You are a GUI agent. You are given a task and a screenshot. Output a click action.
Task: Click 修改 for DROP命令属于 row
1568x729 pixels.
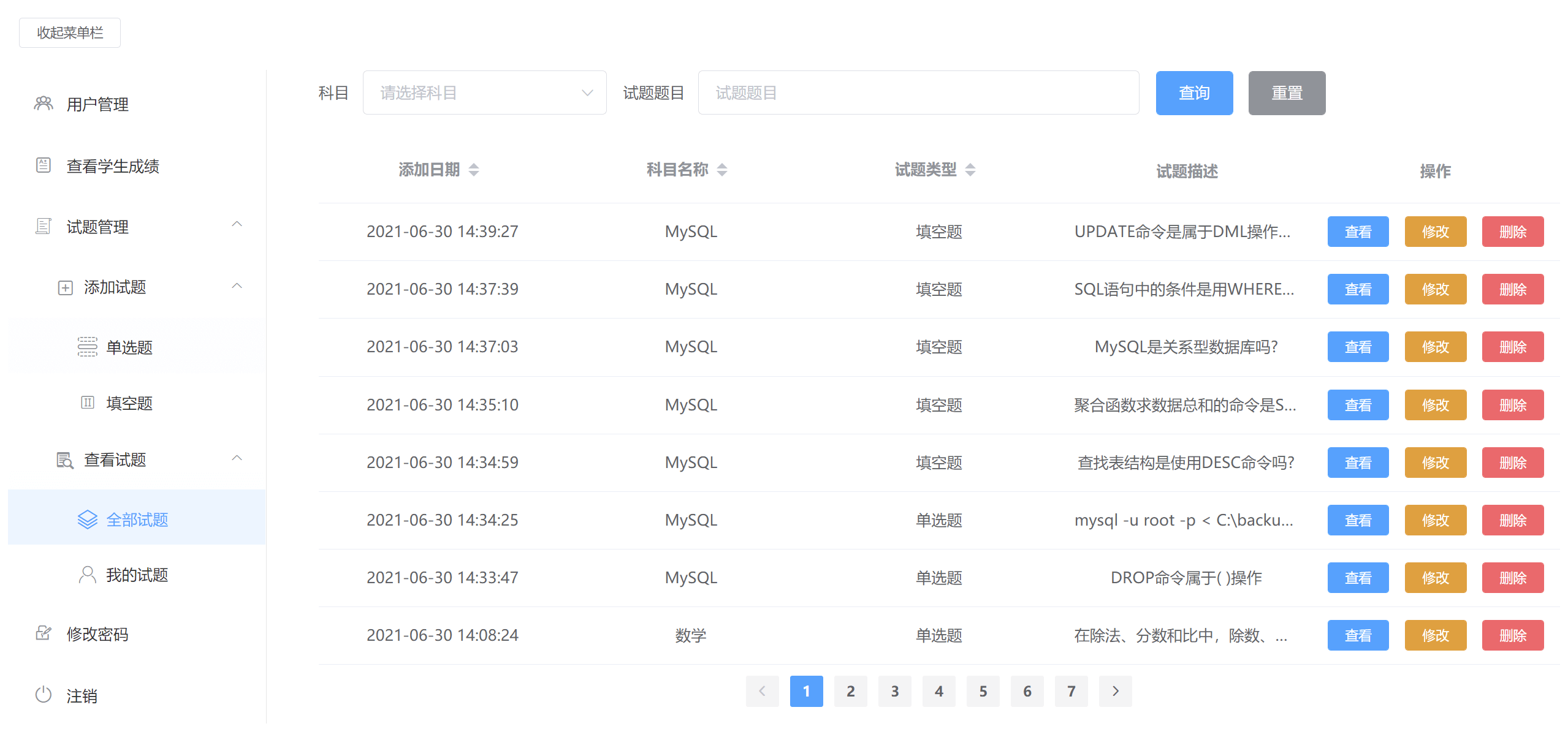pyautogui.click(x=1435, y=578)
